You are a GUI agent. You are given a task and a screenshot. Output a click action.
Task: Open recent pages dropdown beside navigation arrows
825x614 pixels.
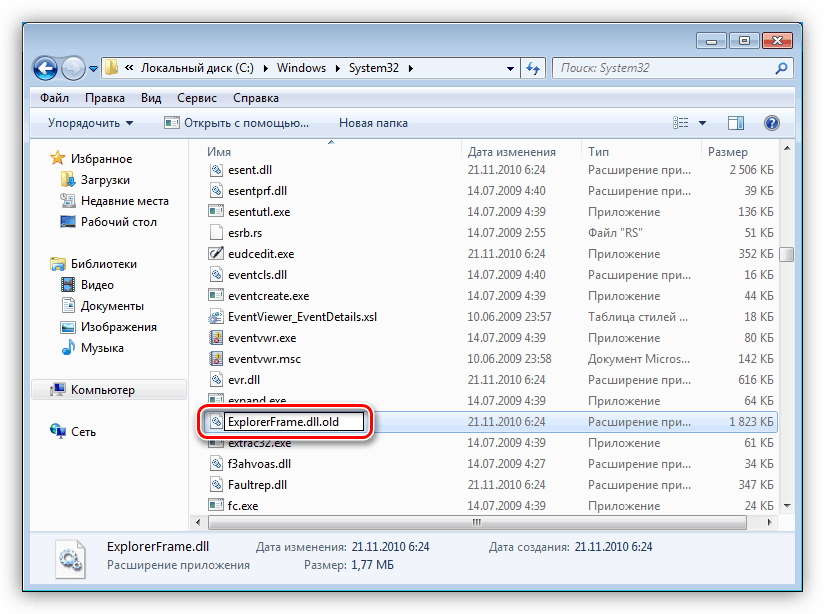tap(93, 69)
